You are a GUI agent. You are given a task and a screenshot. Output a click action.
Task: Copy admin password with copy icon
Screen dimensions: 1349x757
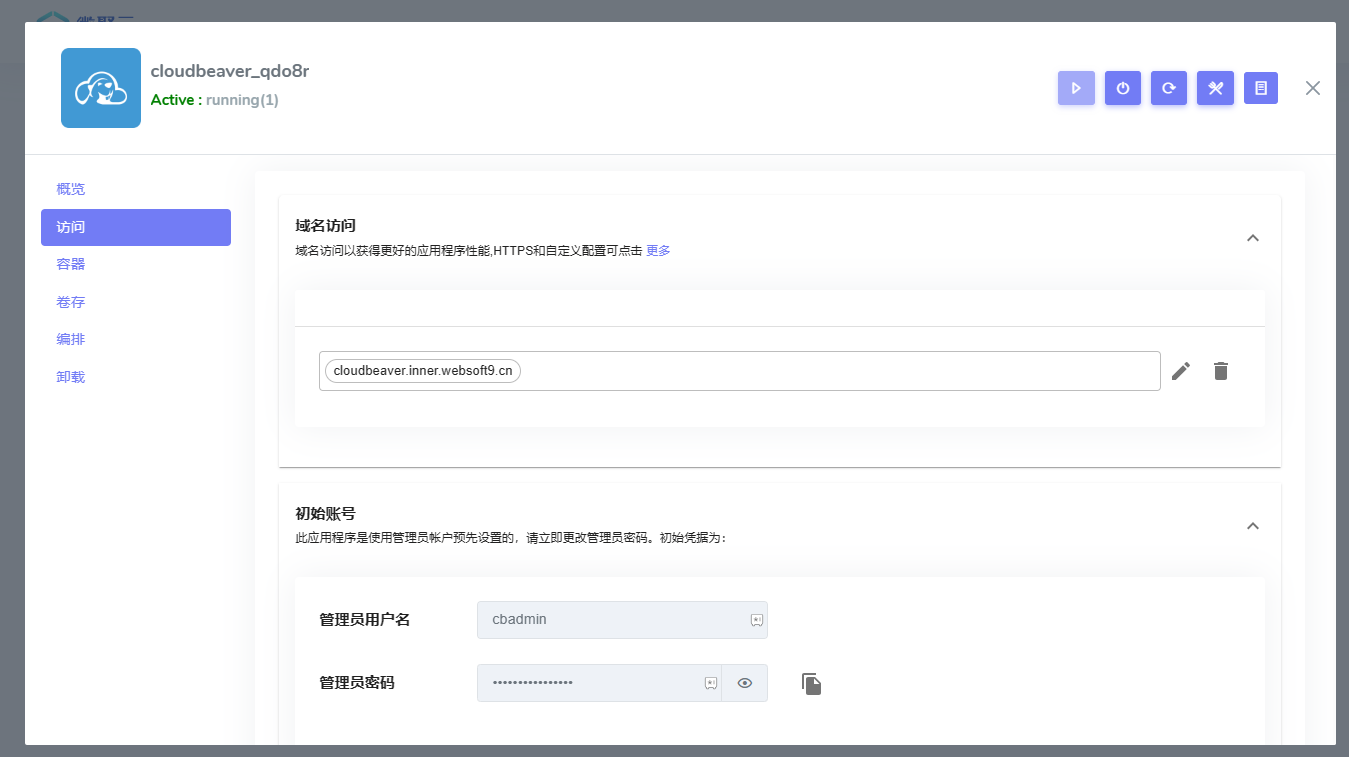pos(812,684)
